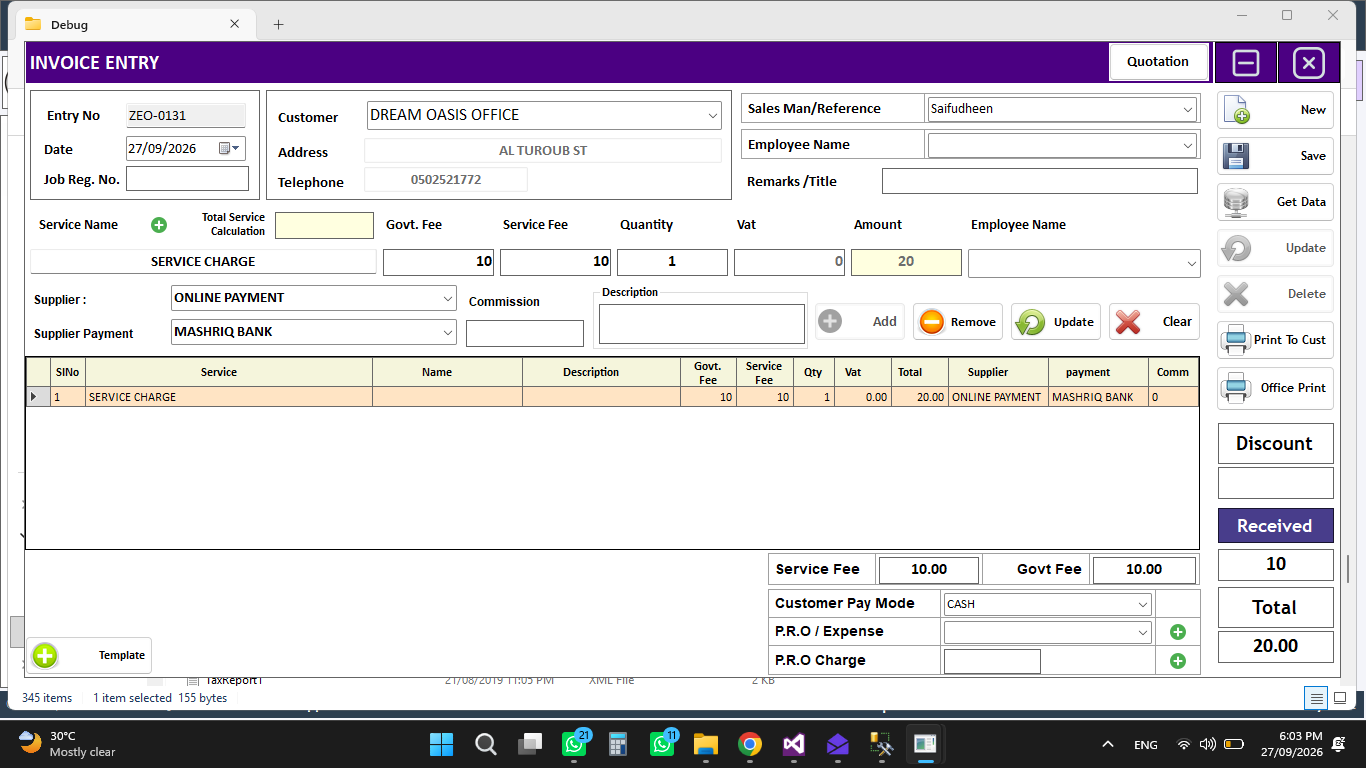Click the Total button
The width and height of the screenshot is (1366, 768).
tap(1275, 608)
